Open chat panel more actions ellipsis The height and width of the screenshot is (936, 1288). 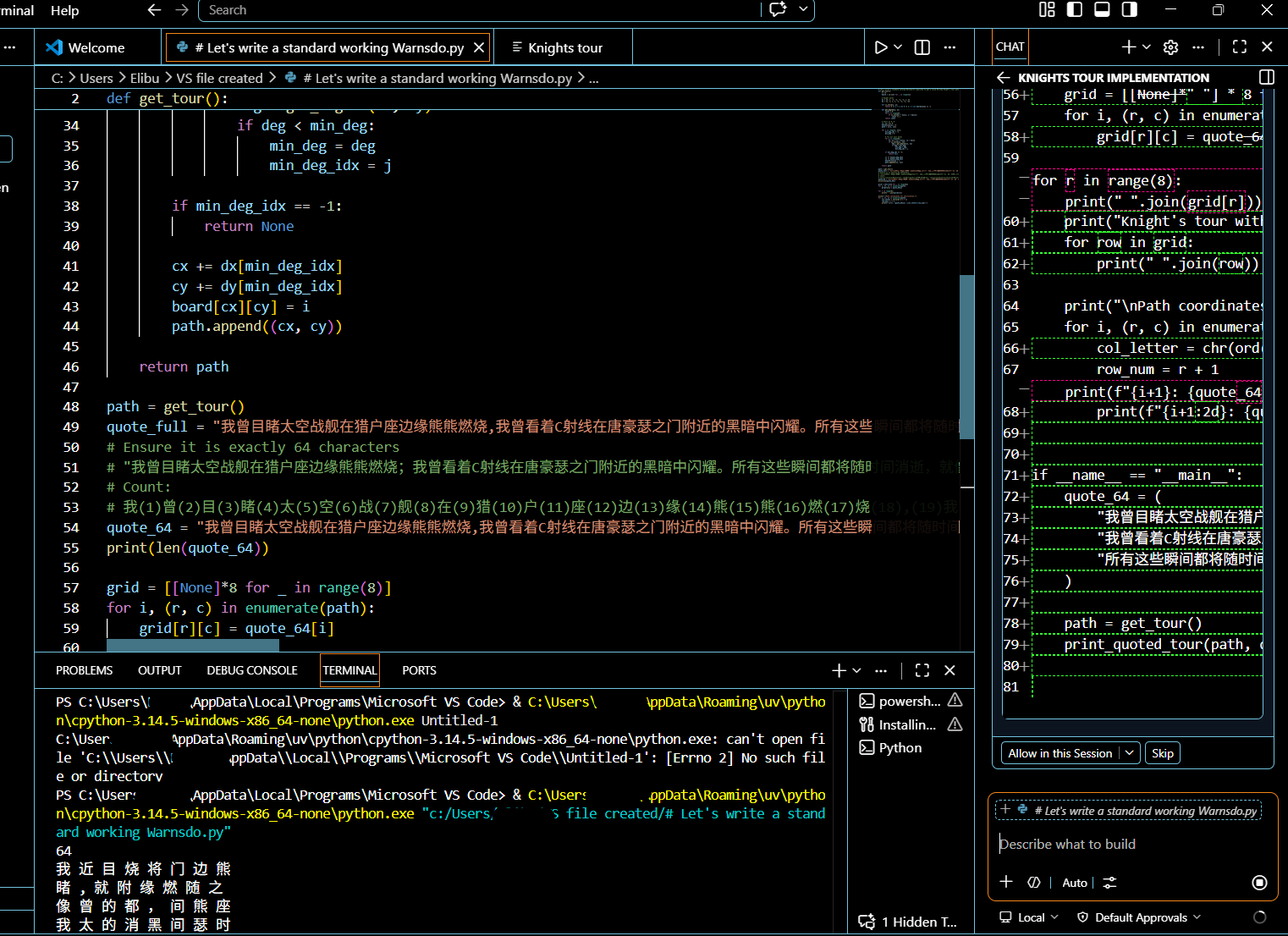[1198, 47]
